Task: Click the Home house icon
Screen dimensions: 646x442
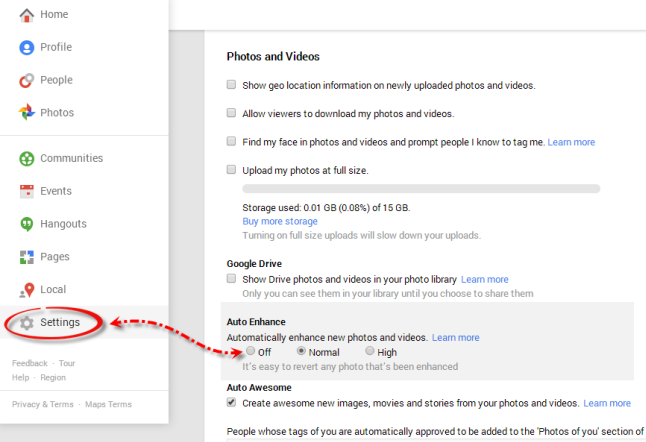Action: pyautogui.click(x=27, y=15)
